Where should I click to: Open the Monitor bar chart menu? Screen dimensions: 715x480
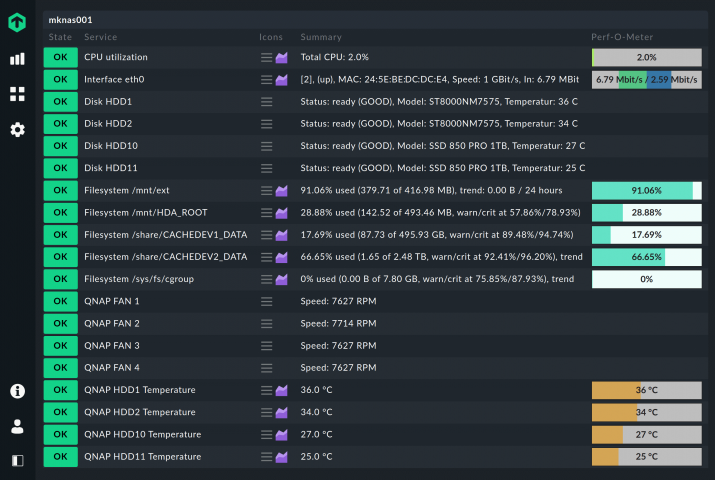pos(17,58)
